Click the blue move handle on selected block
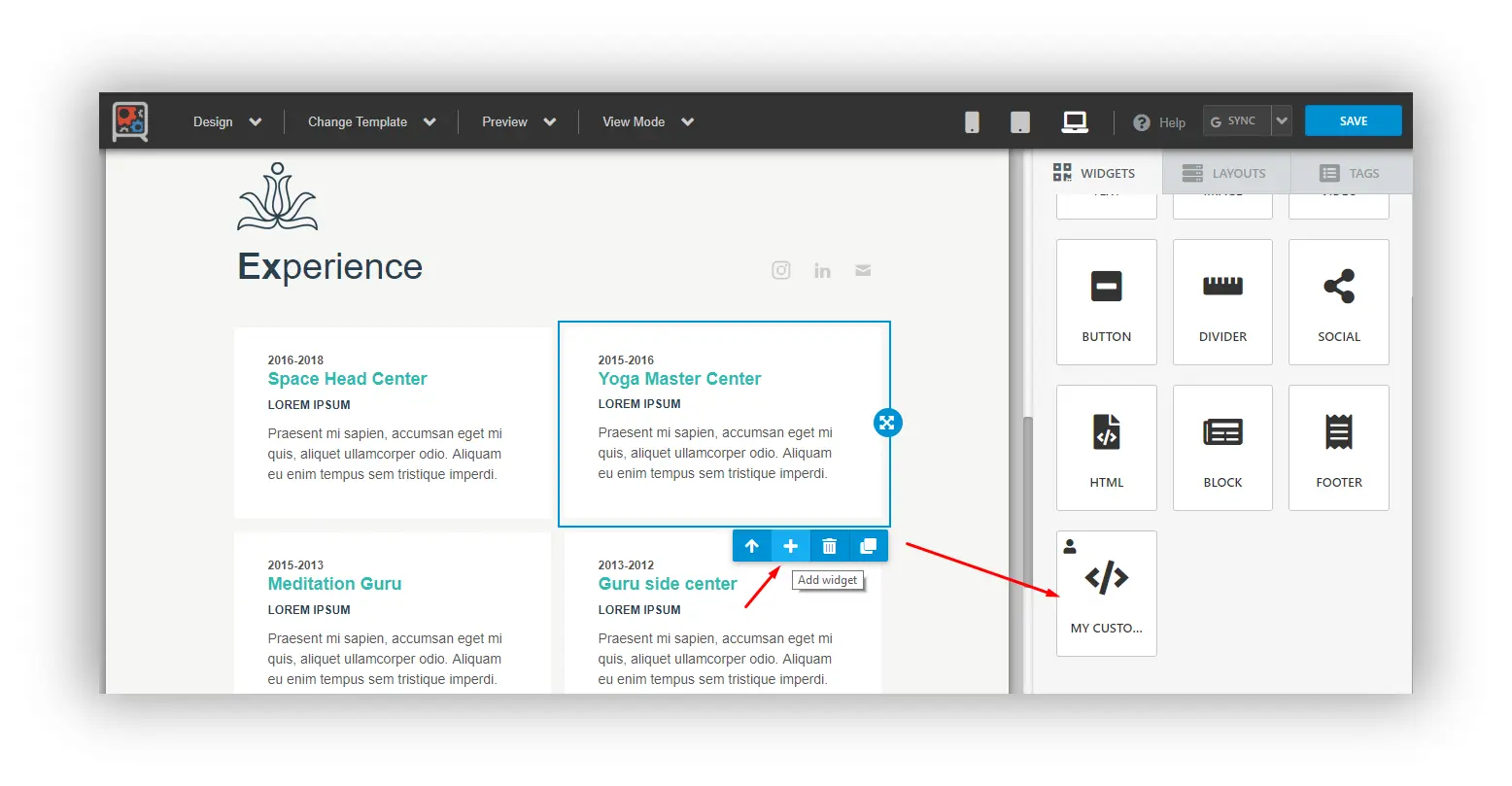 tap(887, 423)
